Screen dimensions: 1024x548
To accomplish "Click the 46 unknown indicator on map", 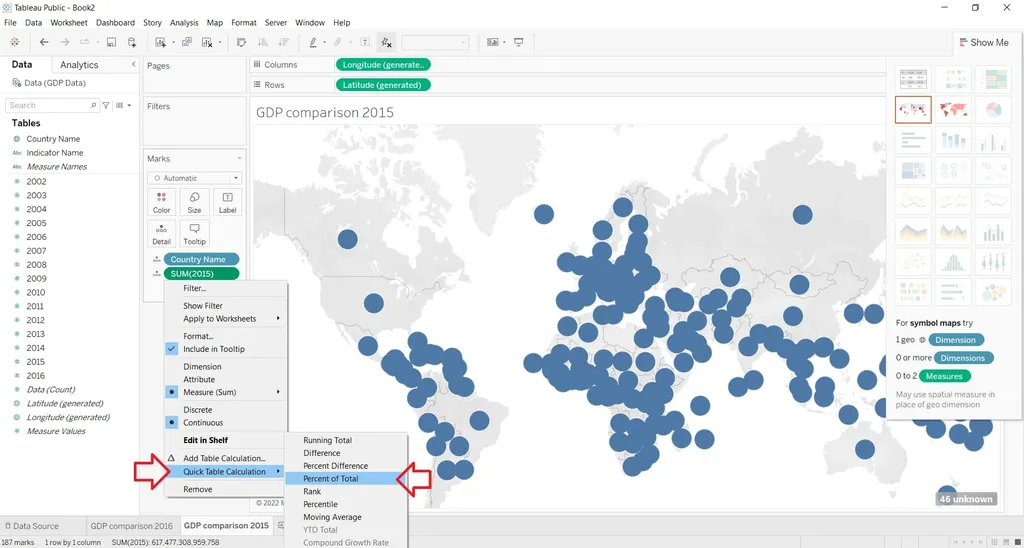I will coord(965,499).
